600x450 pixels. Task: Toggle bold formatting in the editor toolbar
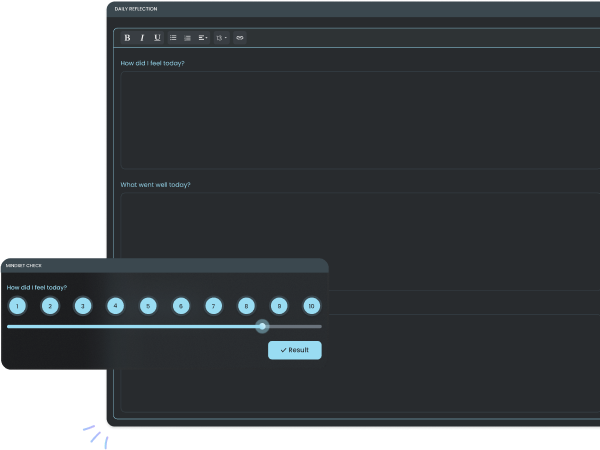point(127,38)
